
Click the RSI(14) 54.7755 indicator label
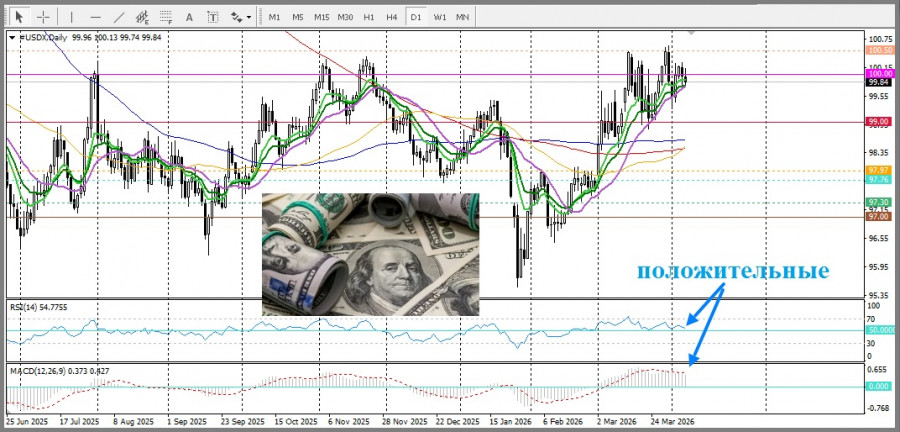tap(38, 307)
